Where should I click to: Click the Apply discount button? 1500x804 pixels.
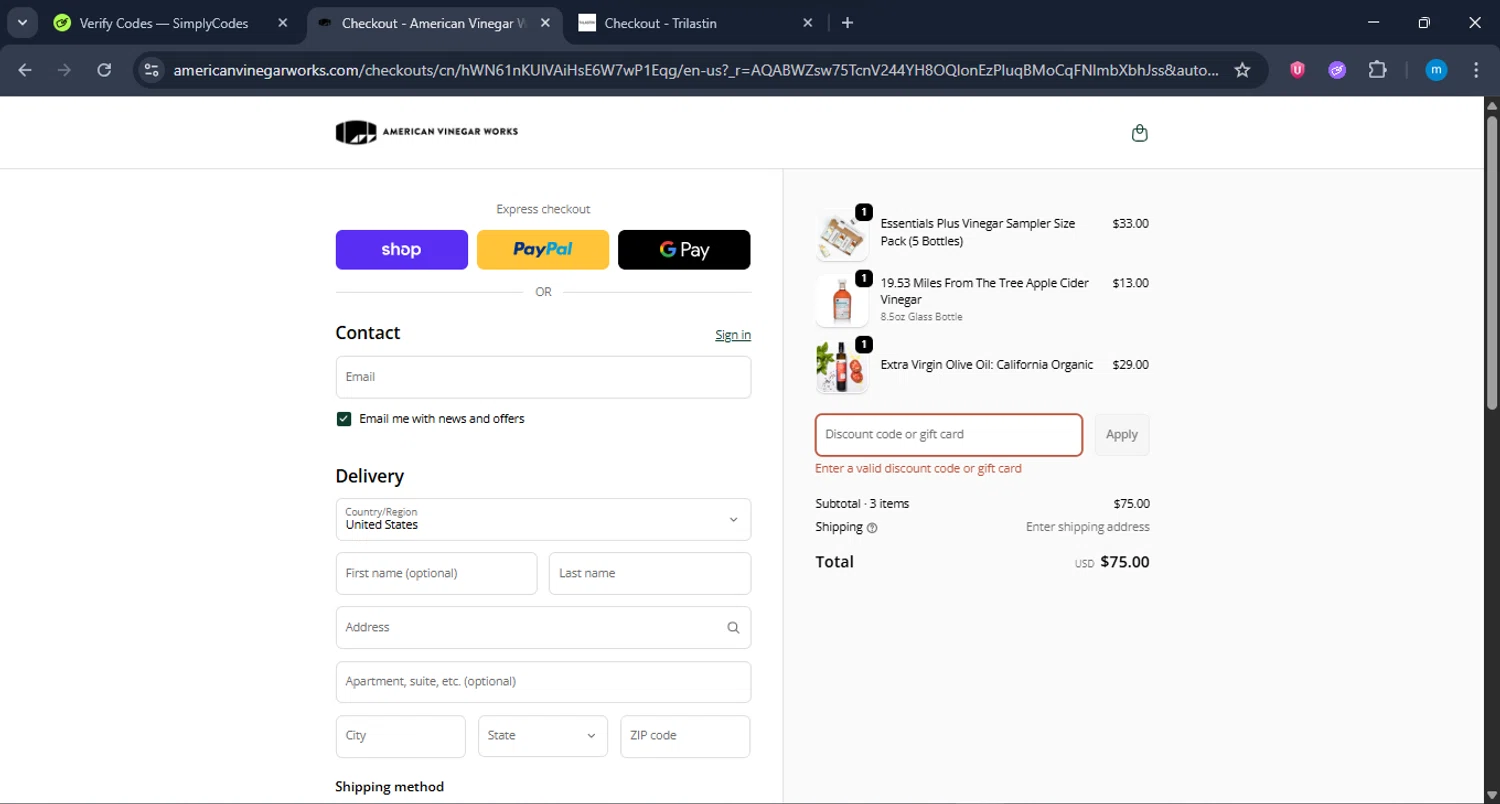pyautogui.click(x=1122, y=435)
